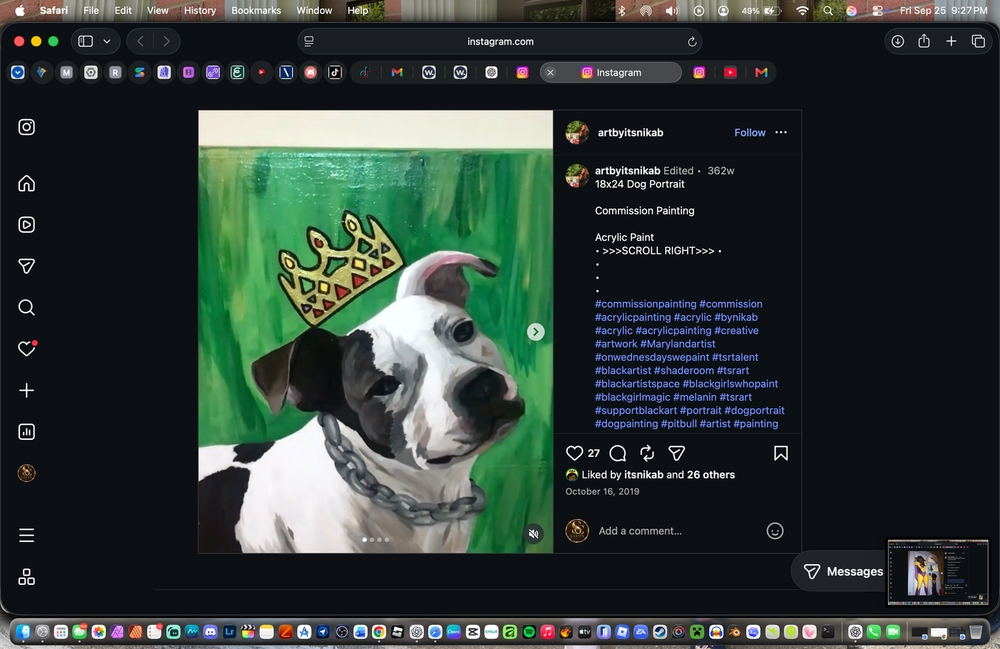Open post options three-dot menu
The image size is (1000, 649).
tap(781, 133)
